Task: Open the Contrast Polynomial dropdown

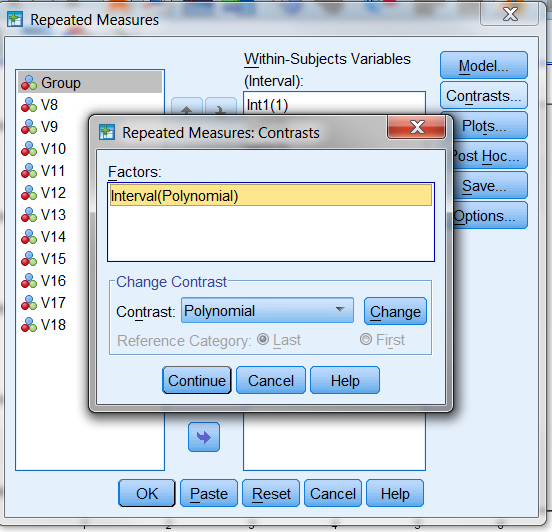Action: (x=267, y=311)
